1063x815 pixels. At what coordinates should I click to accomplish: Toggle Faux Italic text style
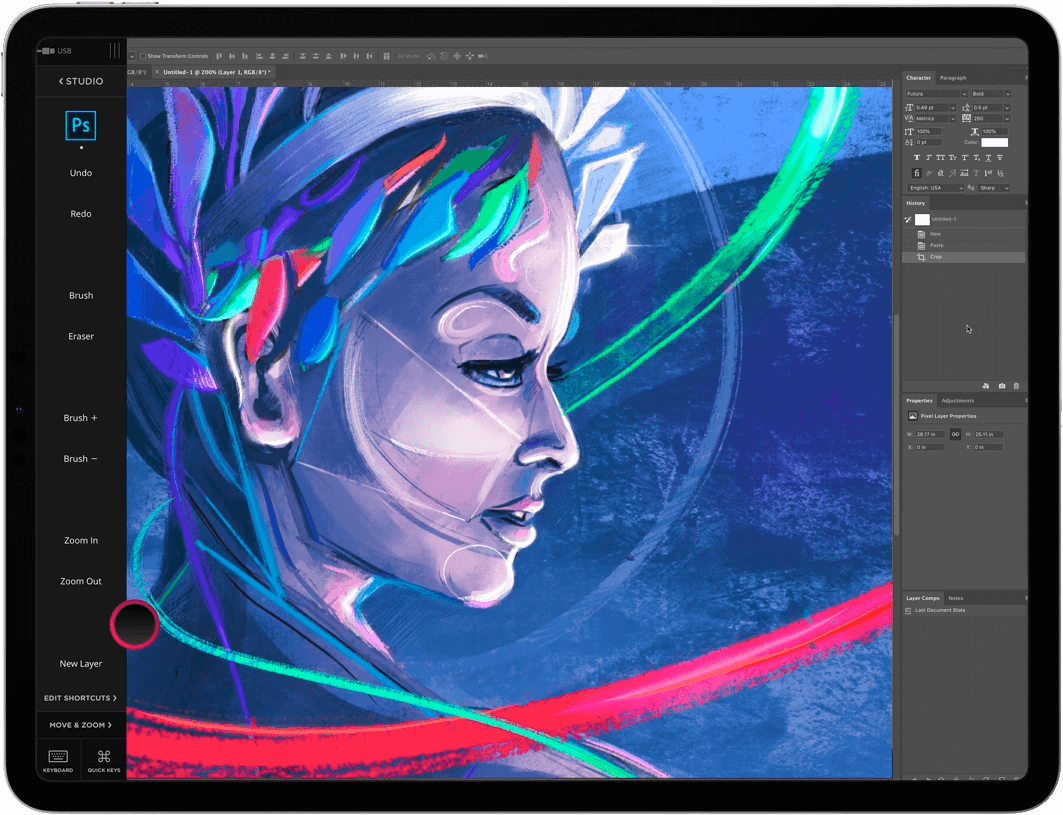pos(929,157)
